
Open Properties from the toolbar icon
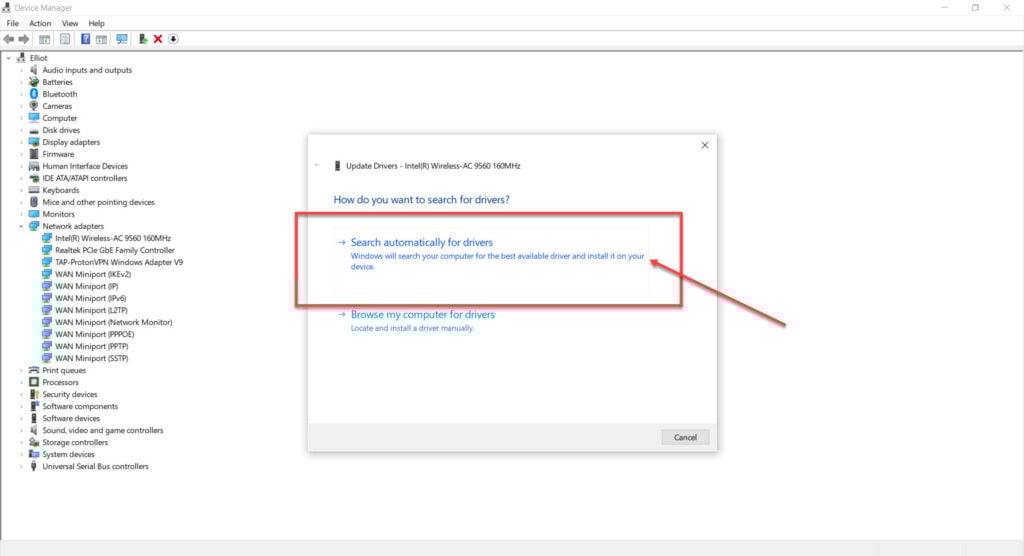(x=65, y=39)
